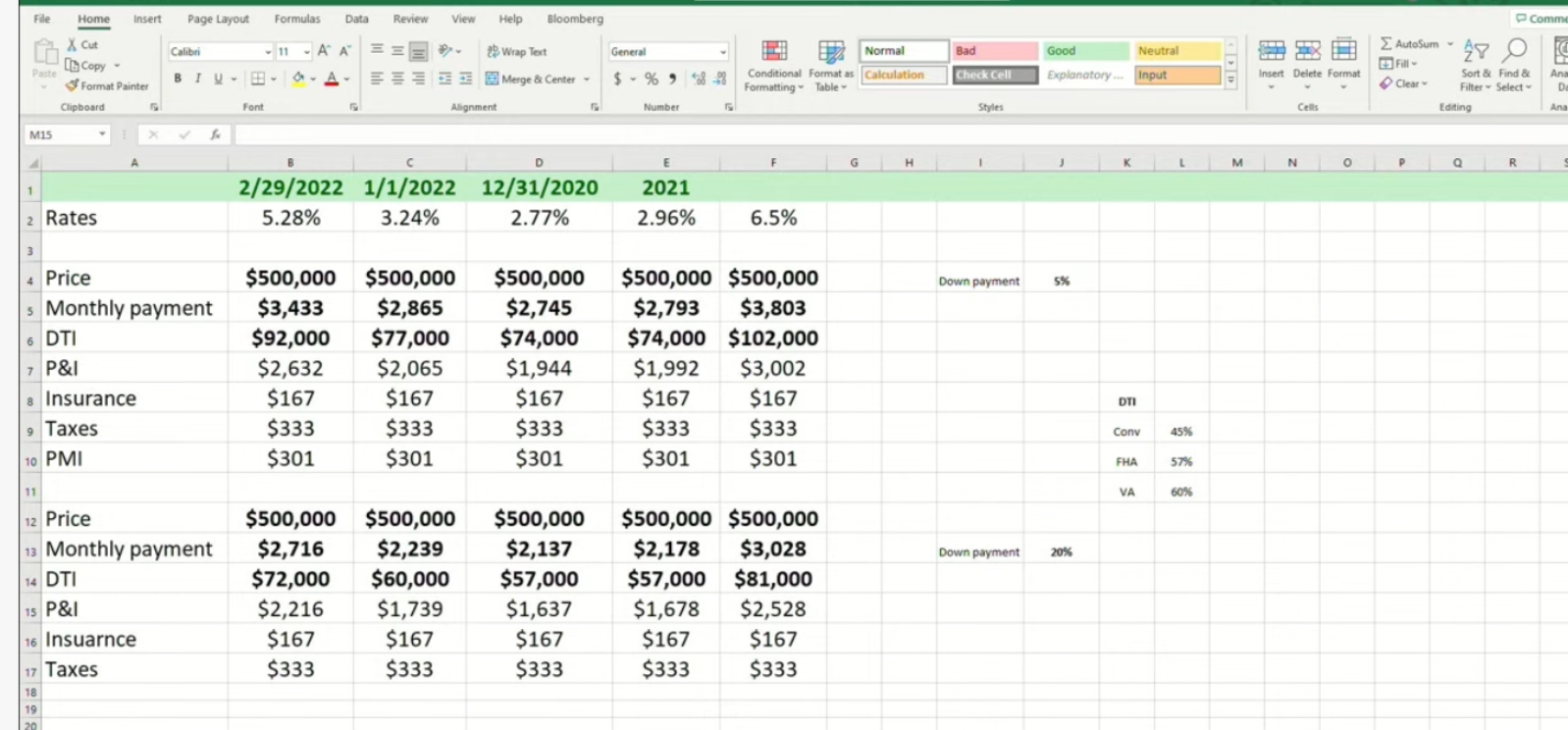Screen dimensions: 1568x730
Task: Switch to the Bloomberg tab
Action: coord(575,19)
